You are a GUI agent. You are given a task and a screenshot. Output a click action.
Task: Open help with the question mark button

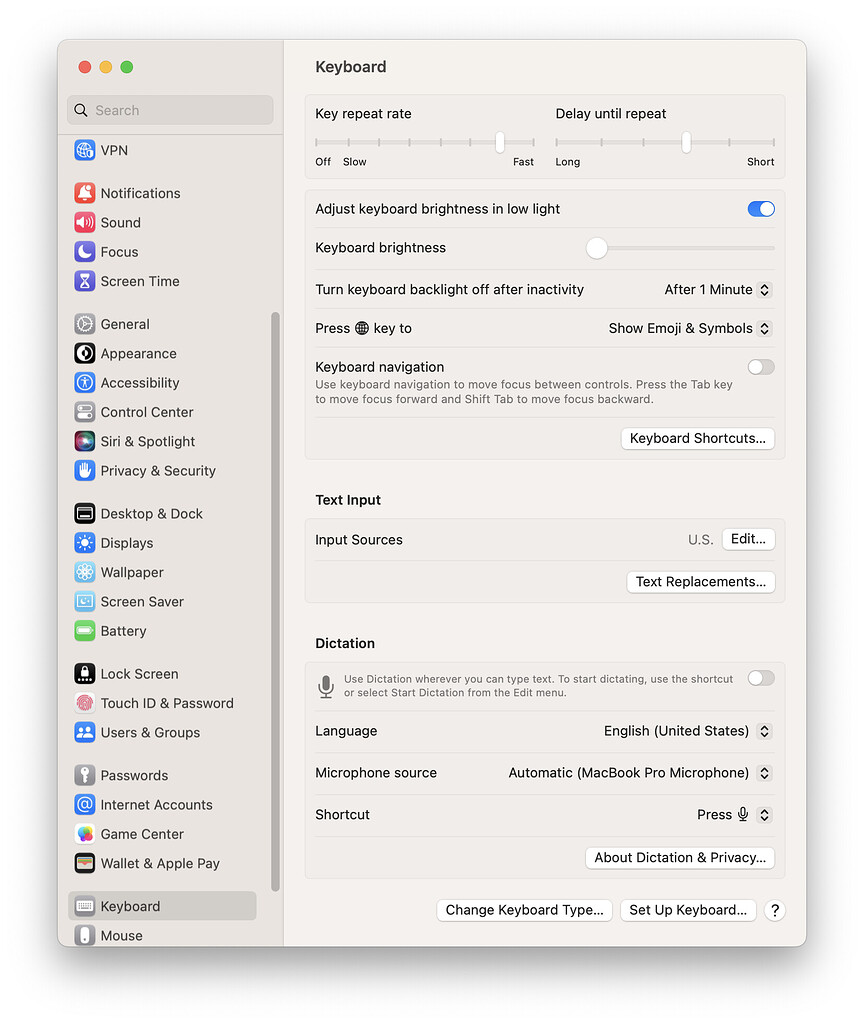pos(774,910)
